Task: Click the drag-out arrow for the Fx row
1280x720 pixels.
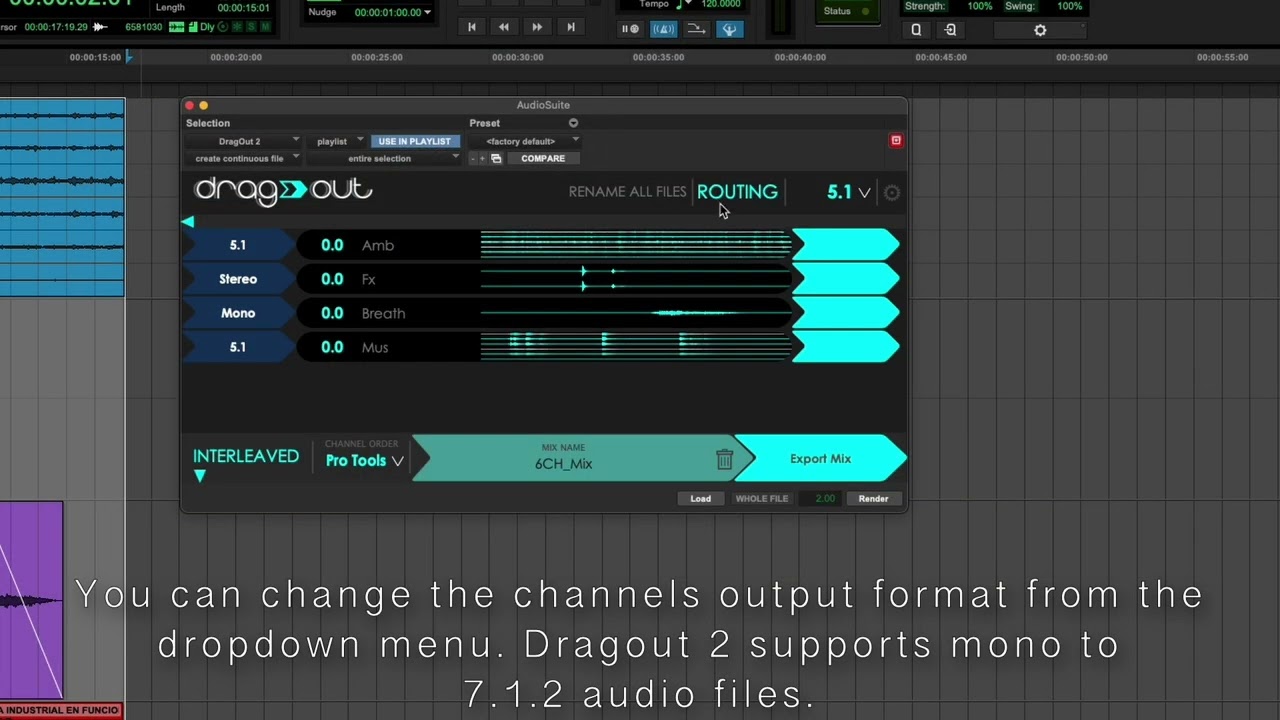Action: click(x=846, y=279)
